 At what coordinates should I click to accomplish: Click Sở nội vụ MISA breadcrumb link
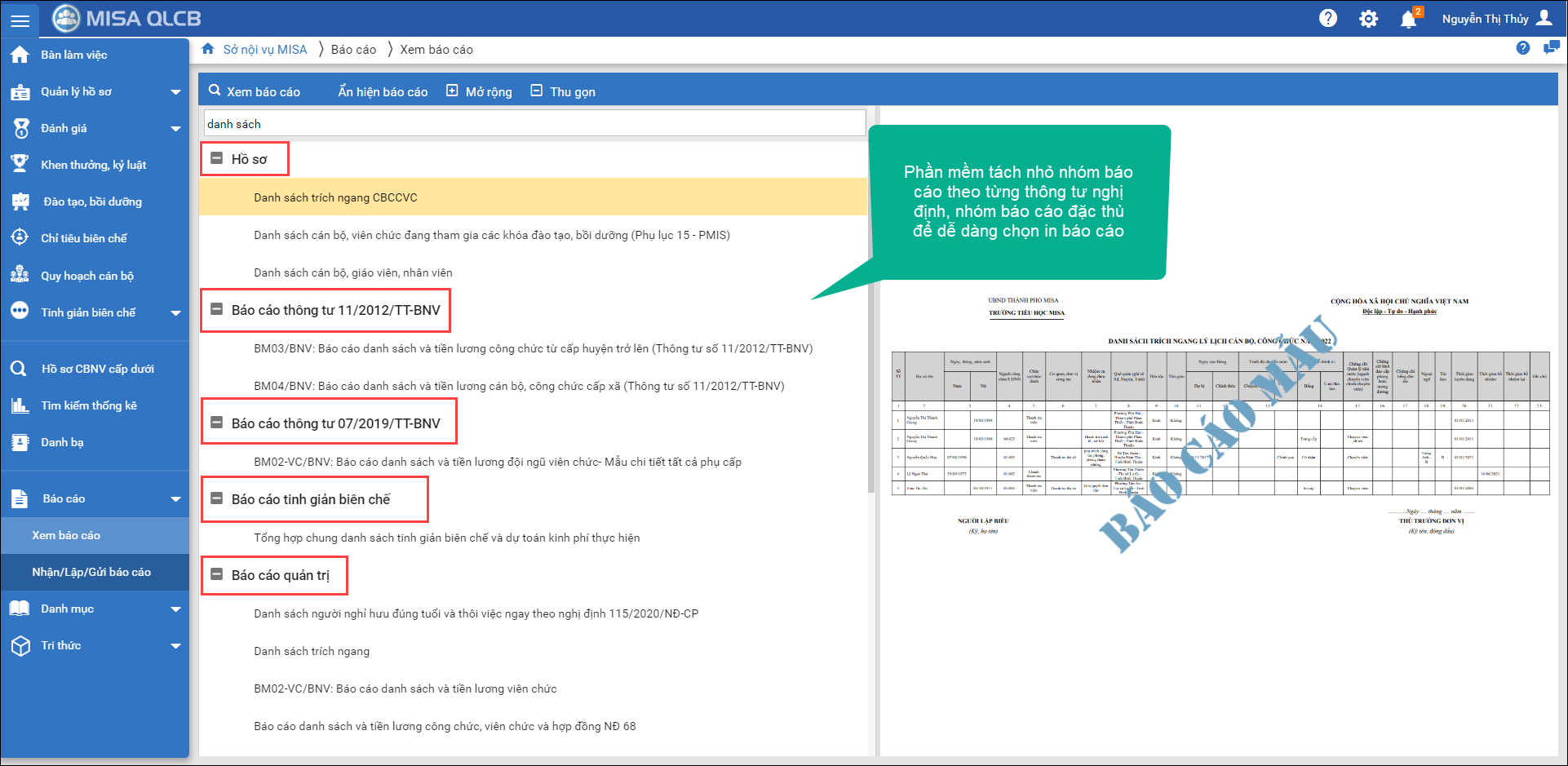coord(265,50)
